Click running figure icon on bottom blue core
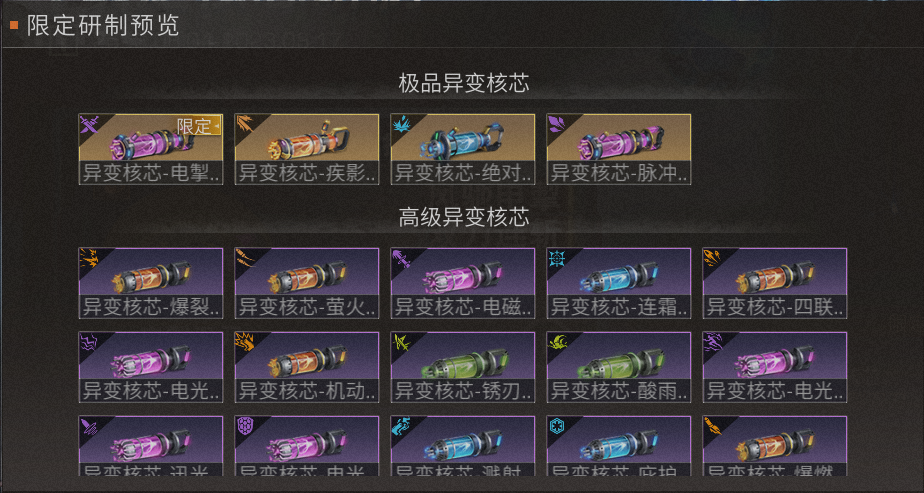This screenshot has width=924, height=493. coord(401,425)
